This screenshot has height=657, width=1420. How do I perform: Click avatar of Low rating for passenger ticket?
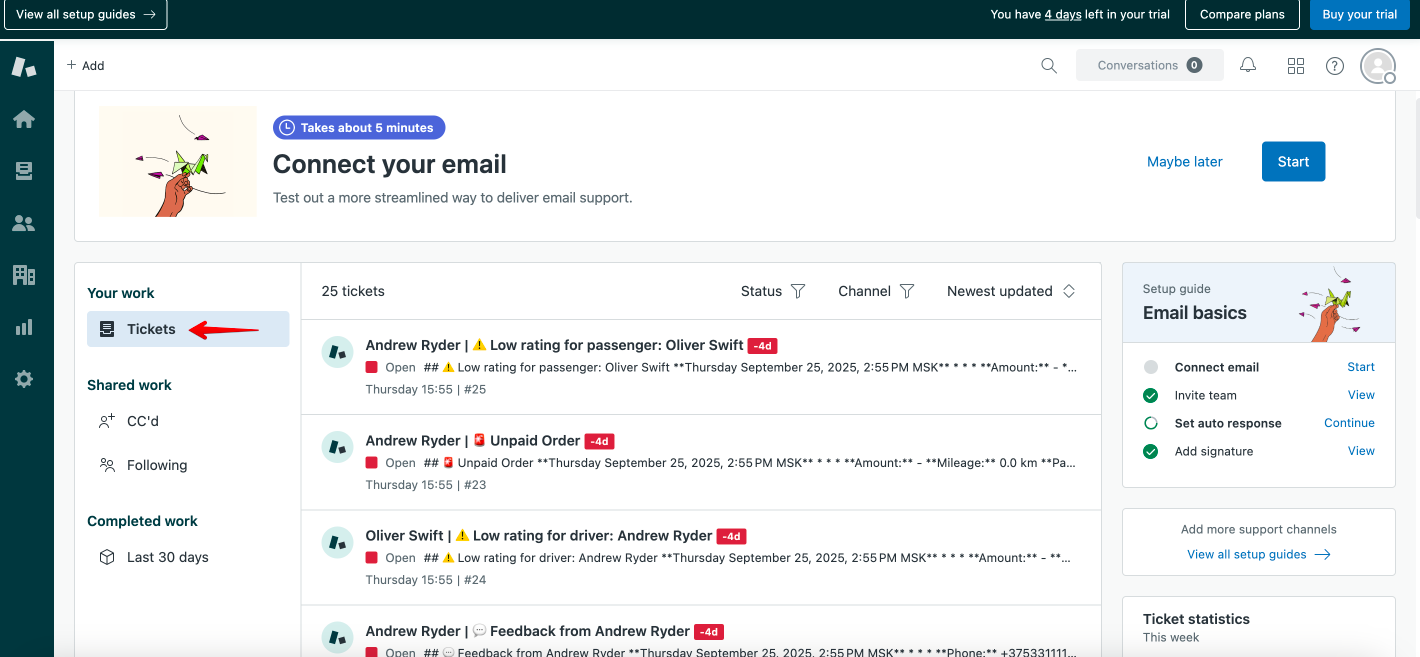point(337,352)
